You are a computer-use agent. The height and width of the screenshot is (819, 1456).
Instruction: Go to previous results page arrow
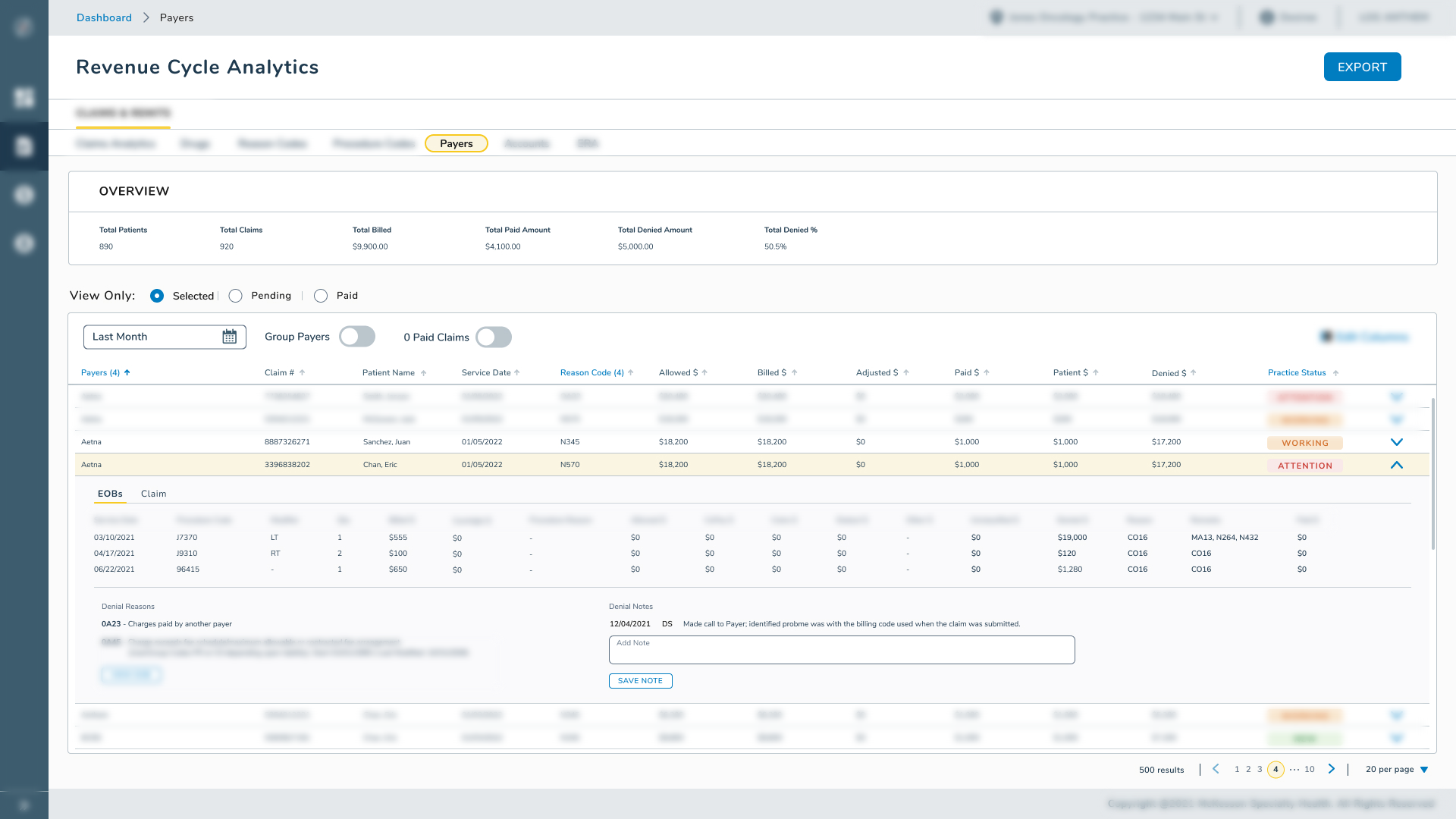[1216, 769]
